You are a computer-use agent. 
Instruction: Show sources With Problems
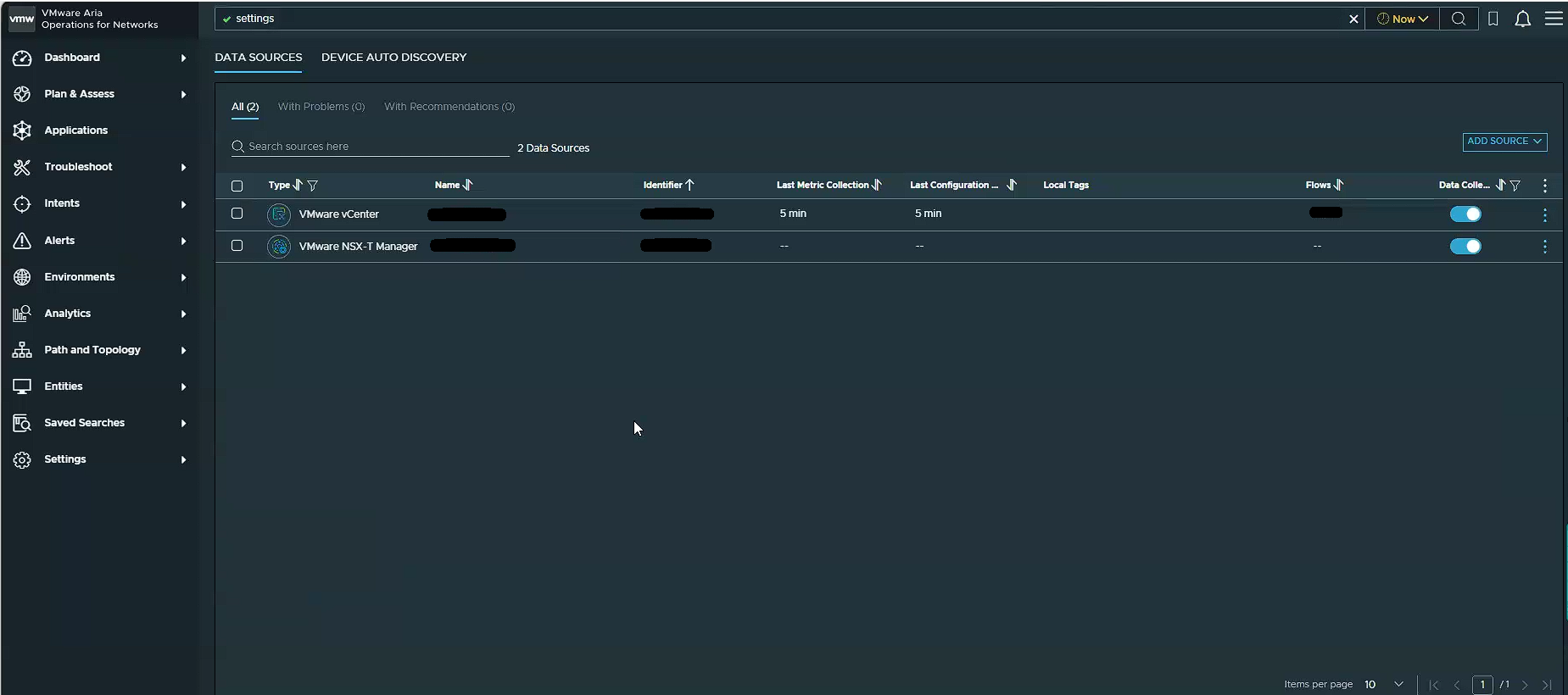tap(321, 107)
